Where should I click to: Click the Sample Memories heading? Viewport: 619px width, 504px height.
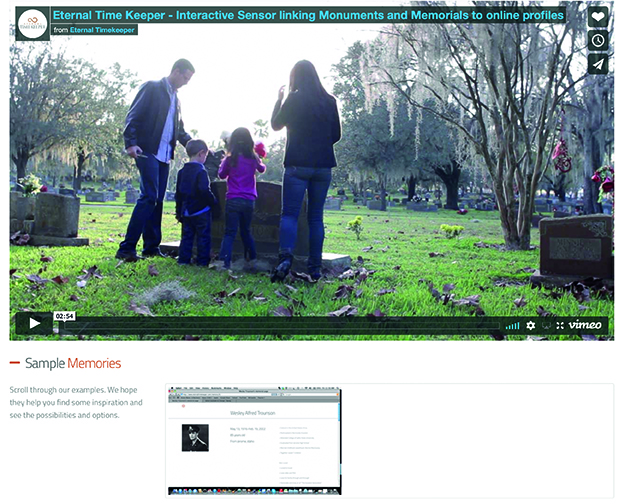click(x=73, y=363)
